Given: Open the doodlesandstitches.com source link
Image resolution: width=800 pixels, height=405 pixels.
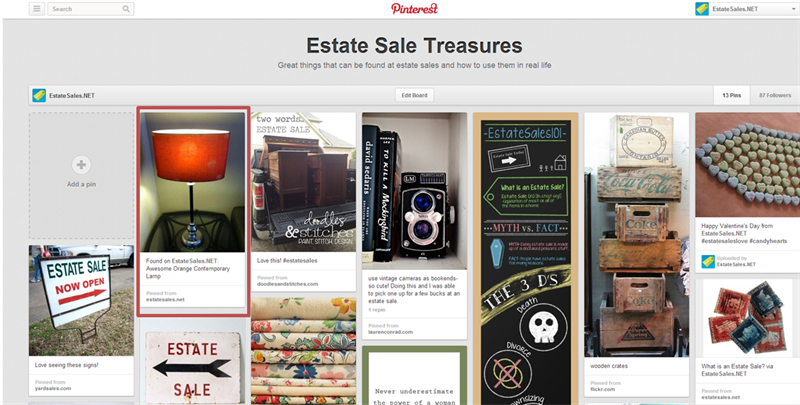Looking at the screenshot, I should [x=287, y=284].
